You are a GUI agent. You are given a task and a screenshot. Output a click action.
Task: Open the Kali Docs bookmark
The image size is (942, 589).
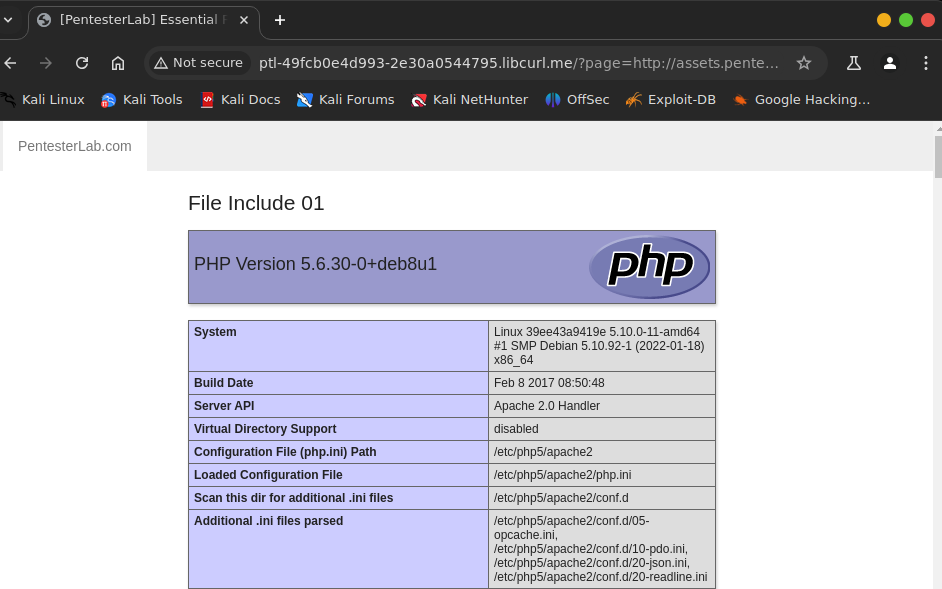240,100
